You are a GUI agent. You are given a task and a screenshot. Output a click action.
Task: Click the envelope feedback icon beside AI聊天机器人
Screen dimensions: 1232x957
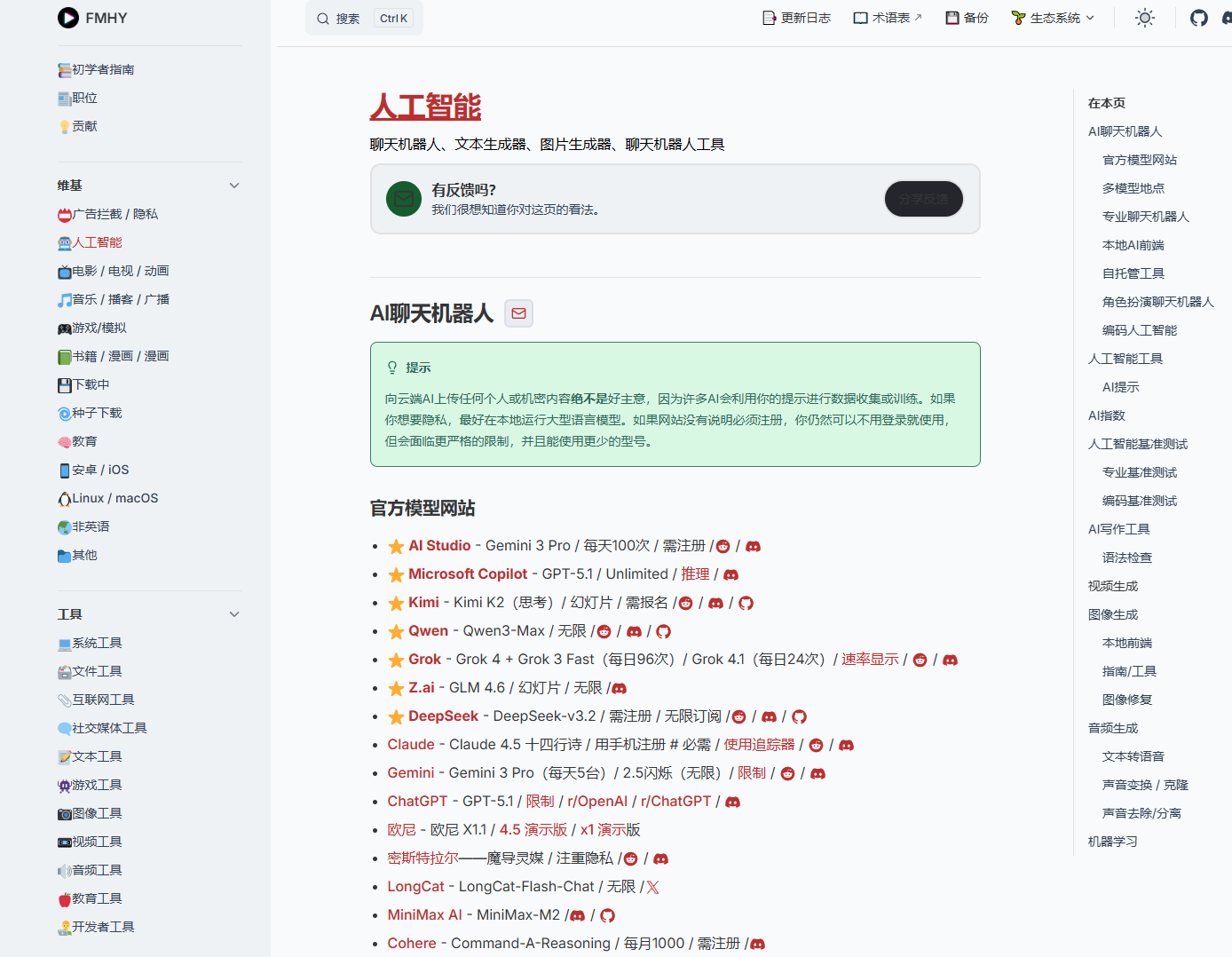pyautogui.click(x=519, y=313)
